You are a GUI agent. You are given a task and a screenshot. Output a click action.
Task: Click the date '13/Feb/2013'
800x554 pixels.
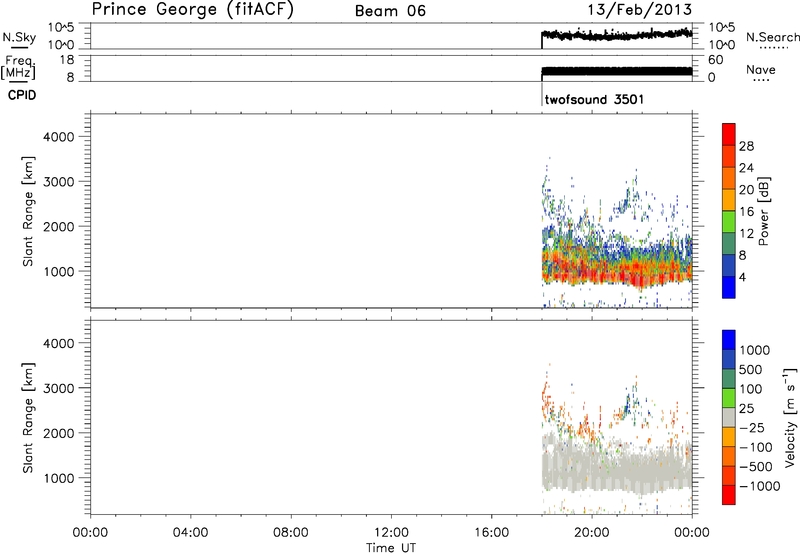coord(640,9)
